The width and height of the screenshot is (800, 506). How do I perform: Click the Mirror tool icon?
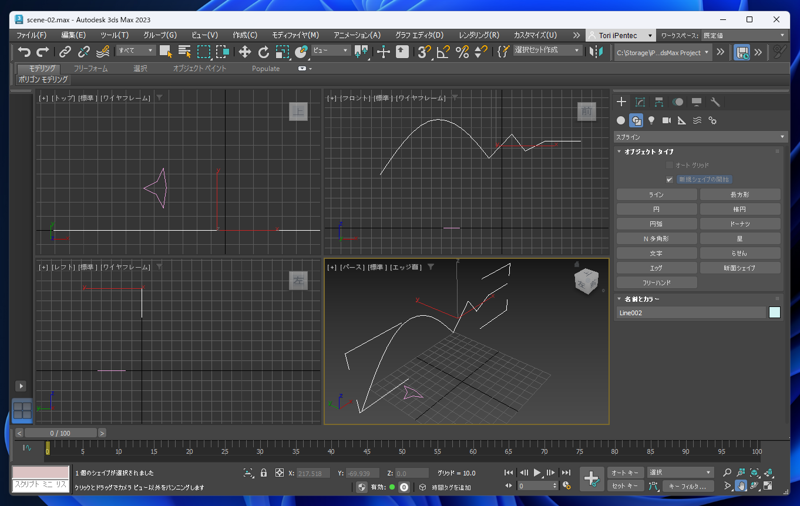tap(596, 52)
